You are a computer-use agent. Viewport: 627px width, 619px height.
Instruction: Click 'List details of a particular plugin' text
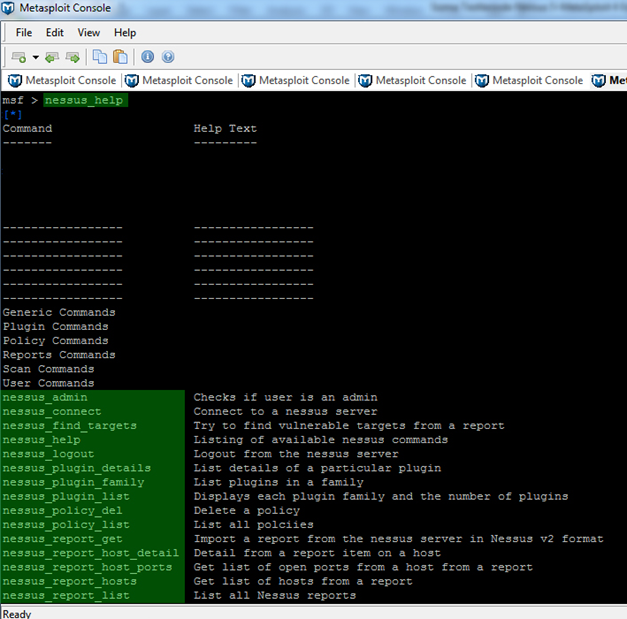pos(317,468)
